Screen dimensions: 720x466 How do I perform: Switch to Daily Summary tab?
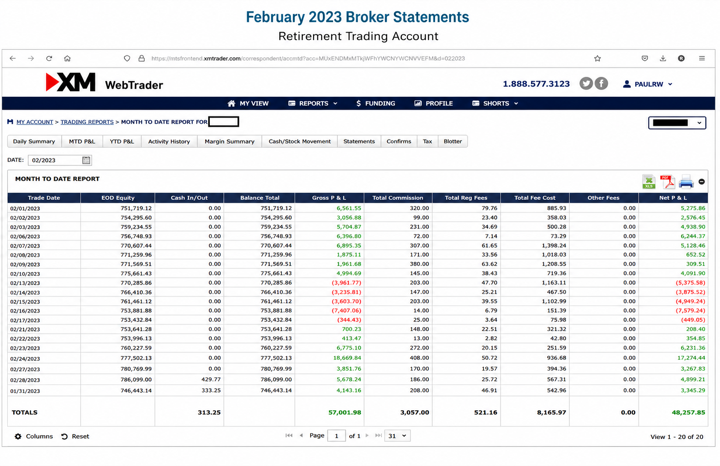coord(34,141)
